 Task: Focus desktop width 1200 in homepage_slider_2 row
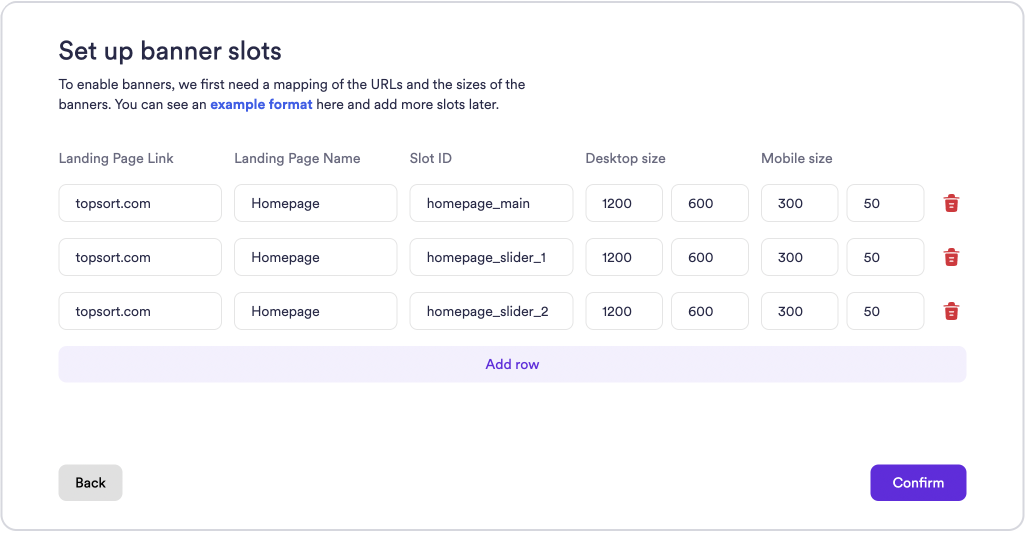[624, 311]
